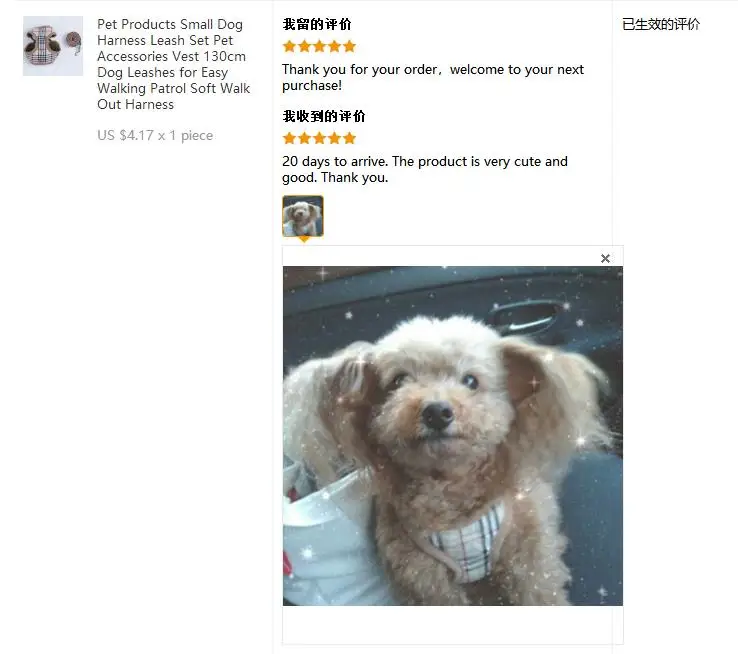Screen dimensions: 738x654
Task: Click the 我收到的评价 heading
Action: point(324,116)
